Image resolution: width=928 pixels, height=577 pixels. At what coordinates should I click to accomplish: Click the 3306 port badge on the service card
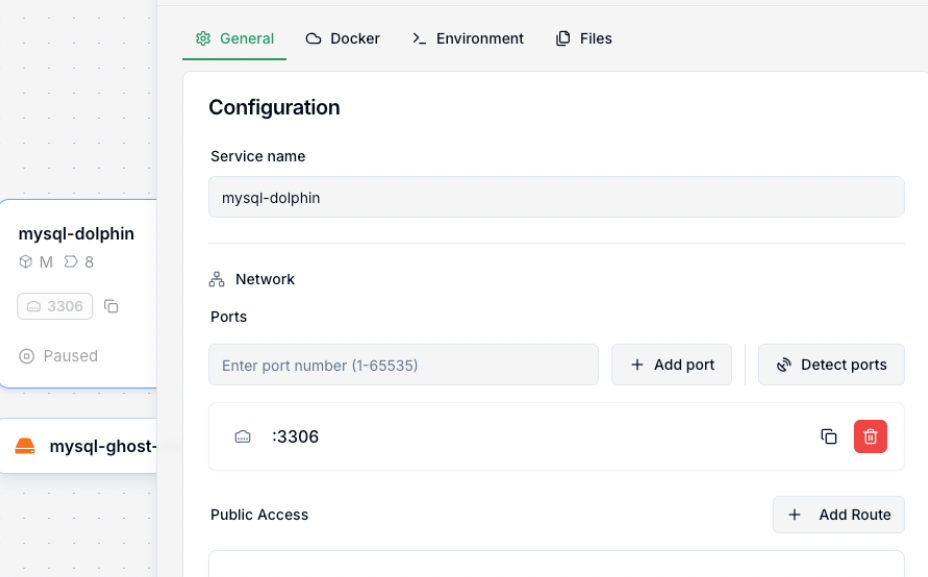pyautogui.click(x=55, y=306)
